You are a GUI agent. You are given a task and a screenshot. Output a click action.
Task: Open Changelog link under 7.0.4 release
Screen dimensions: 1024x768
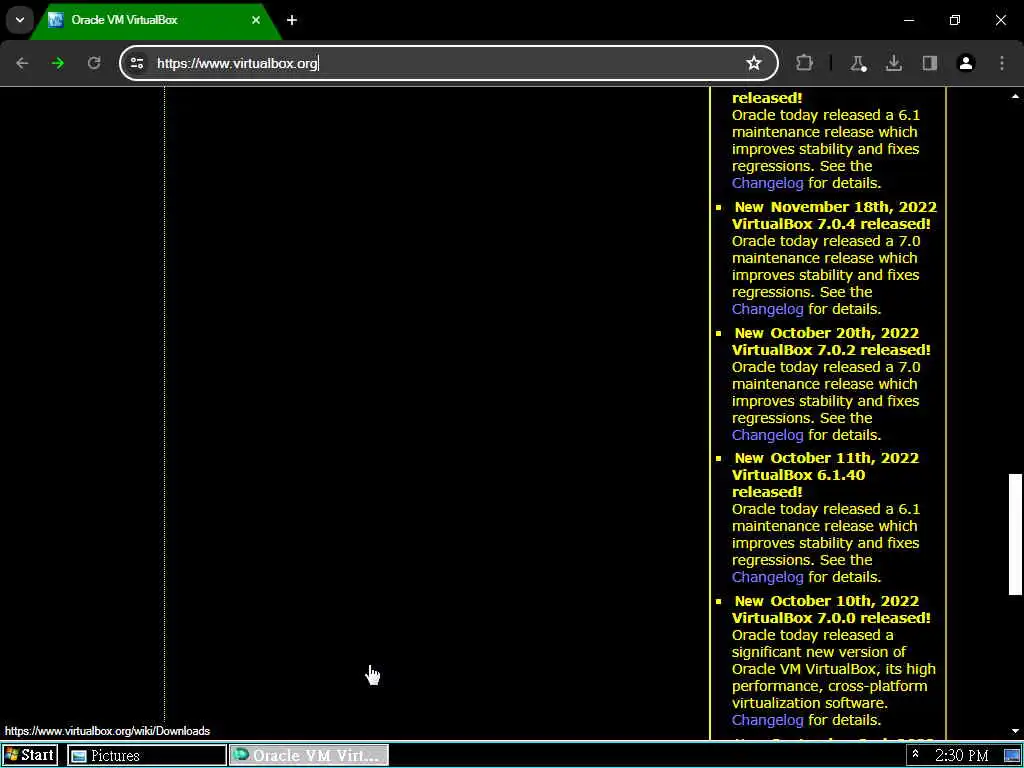(x=767, y=309)
